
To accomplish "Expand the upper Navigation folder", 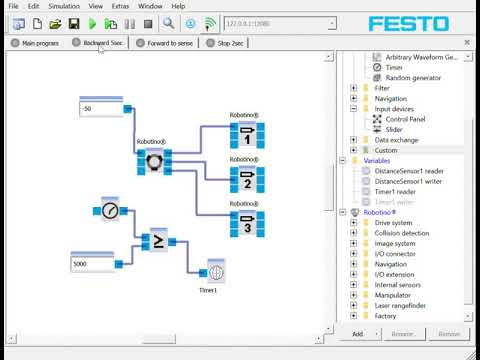I will tap(354, 98).
